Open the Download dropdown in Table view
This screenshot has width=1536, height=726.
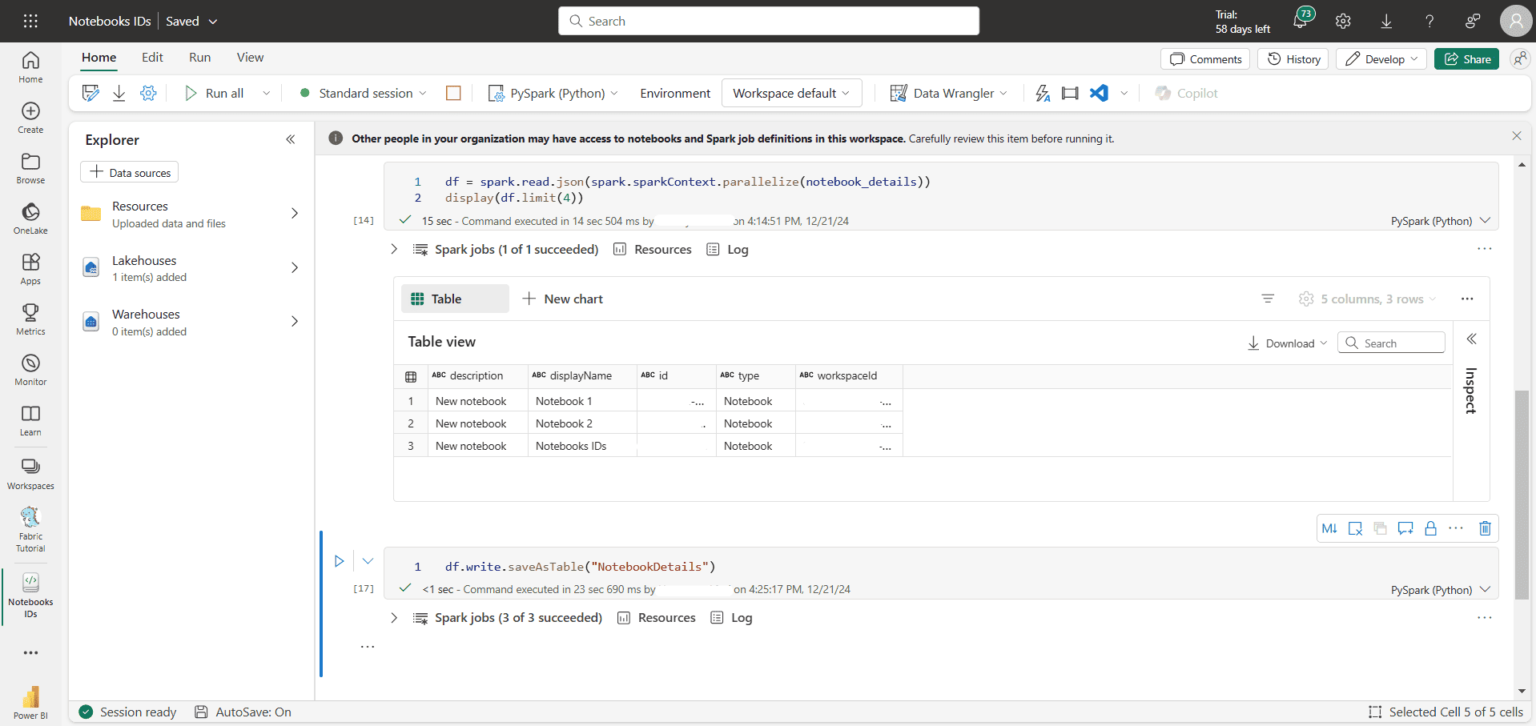click(1287, 343)
